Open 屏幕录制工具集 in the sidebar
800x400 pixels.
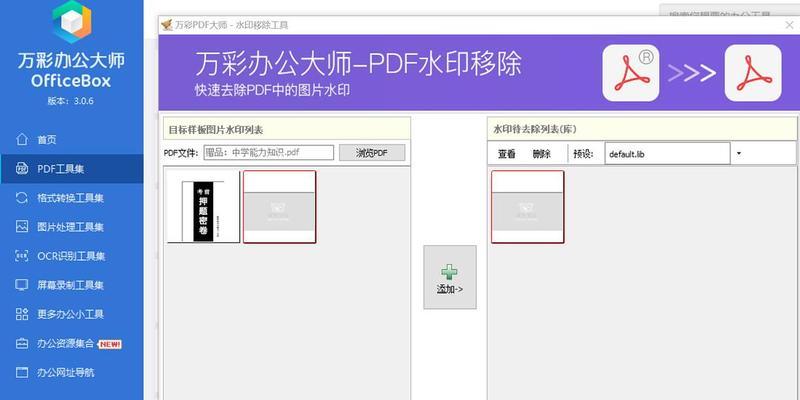70,285
